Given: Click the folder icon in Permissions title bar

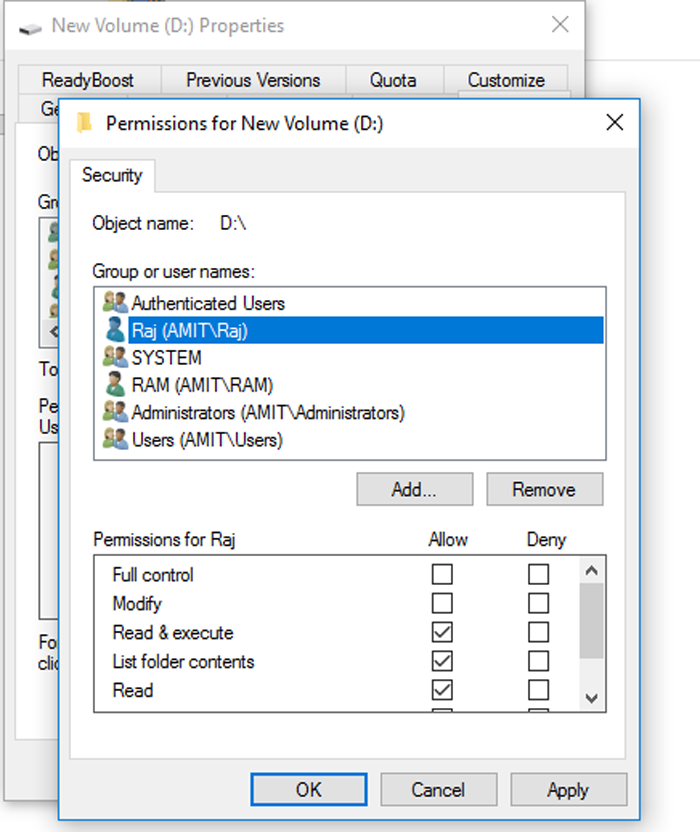Looking at the screenshot, I should 84,123.
